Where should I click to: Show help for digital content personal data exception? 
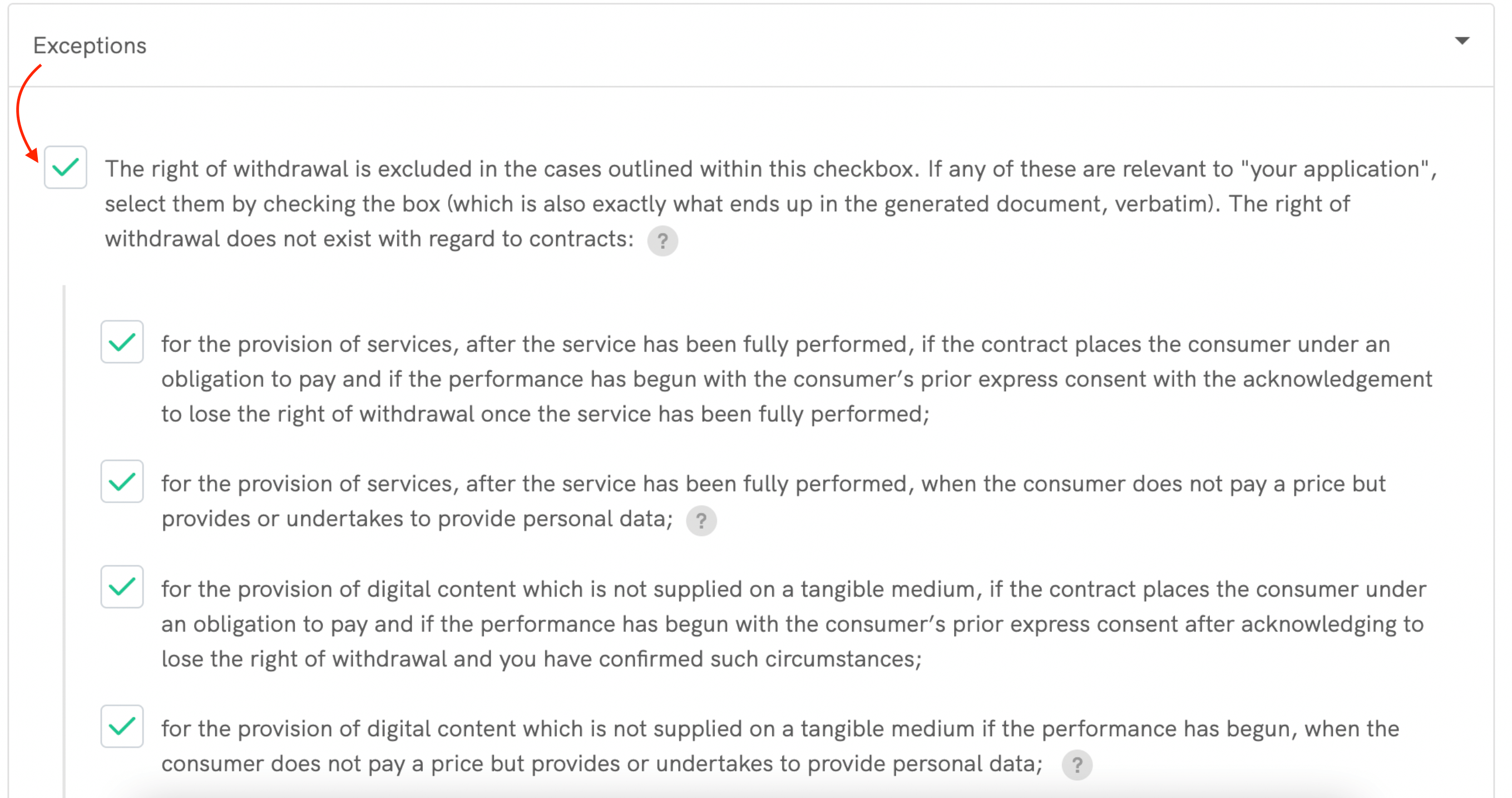click(x=1077, y=765)
